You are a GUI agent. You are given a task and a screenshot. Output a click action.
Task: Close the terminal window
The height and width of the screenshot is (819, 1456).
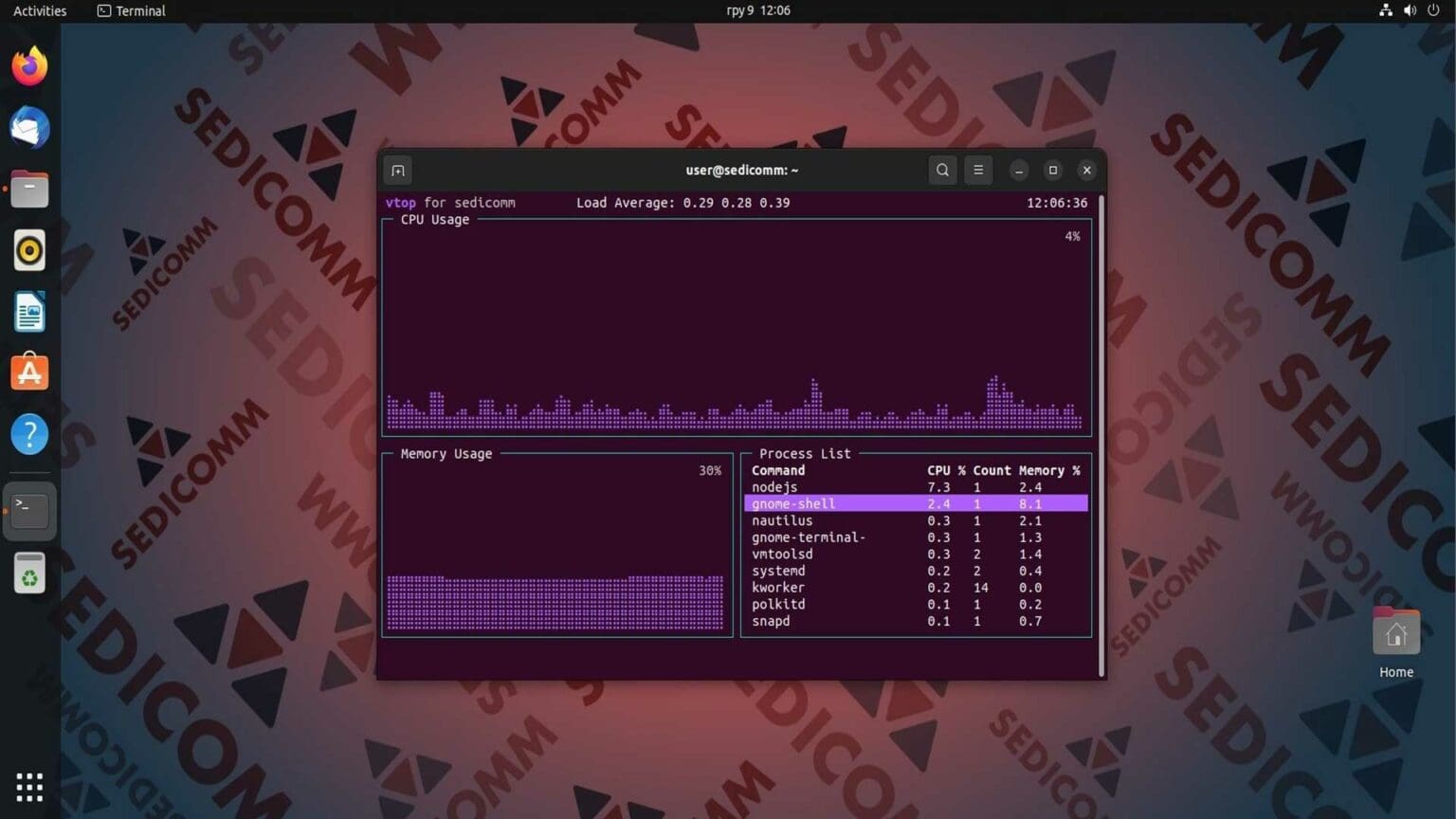coord(1087,171)
